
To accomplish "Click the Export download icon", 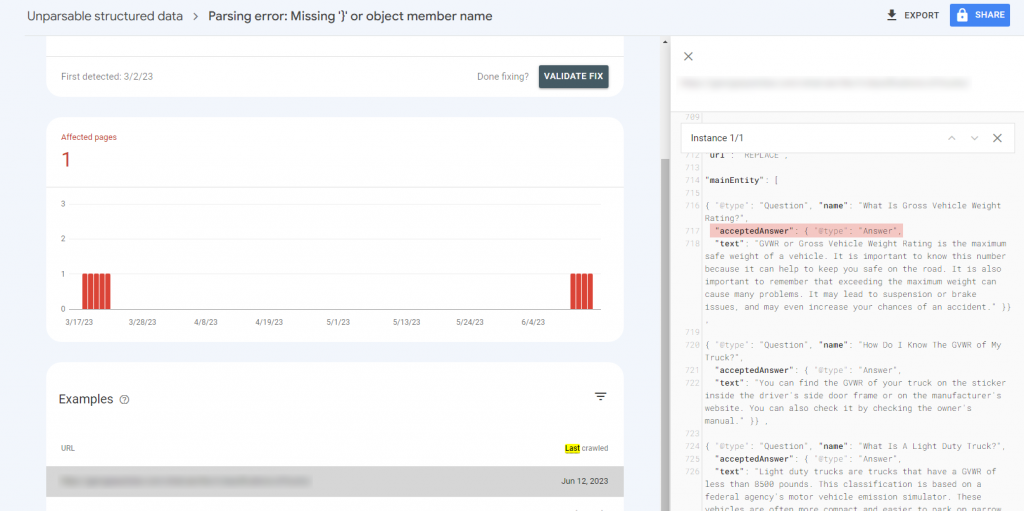I will [891, 15].
